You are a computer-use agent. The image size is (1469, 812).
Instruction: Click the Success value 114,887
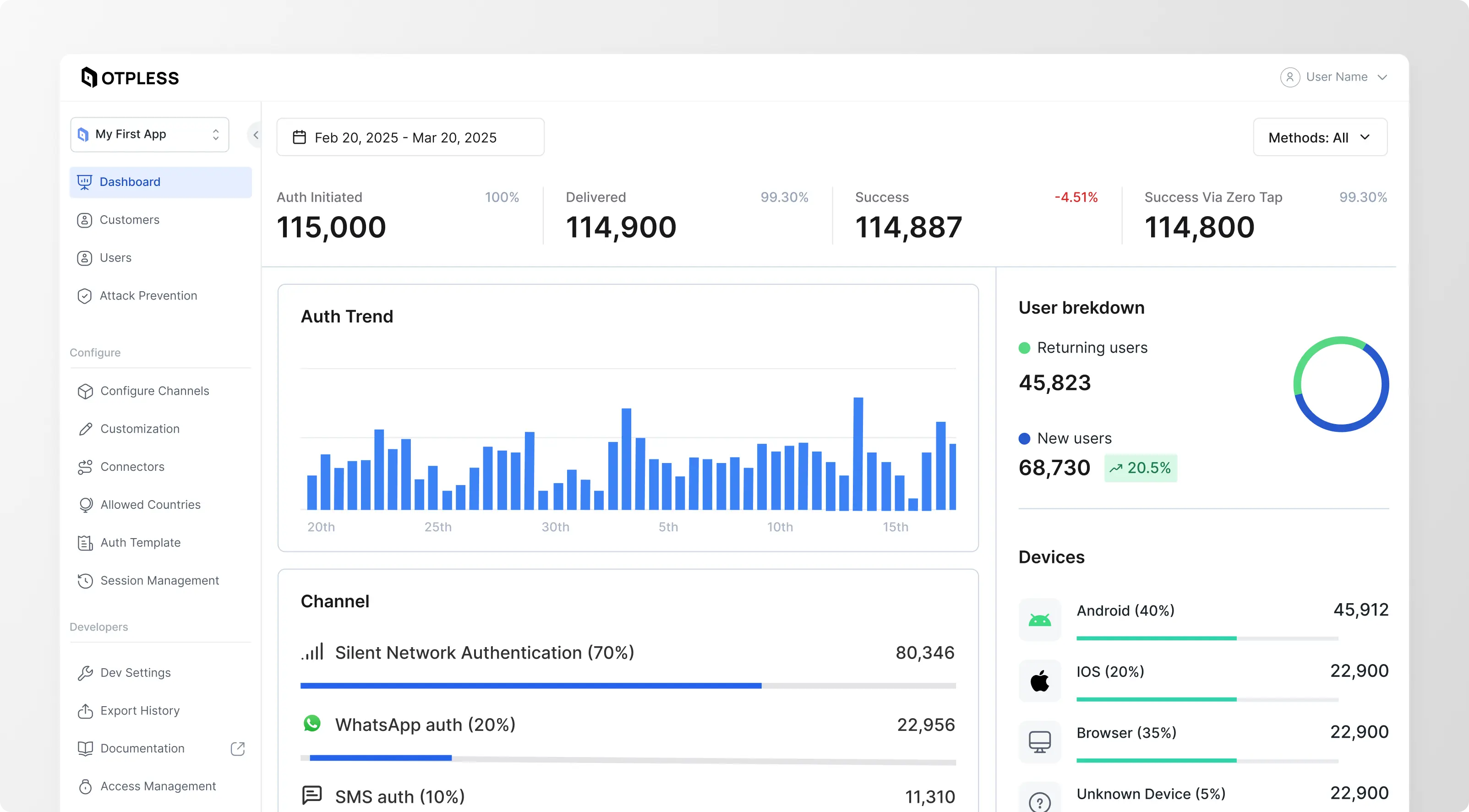point(908,227)
